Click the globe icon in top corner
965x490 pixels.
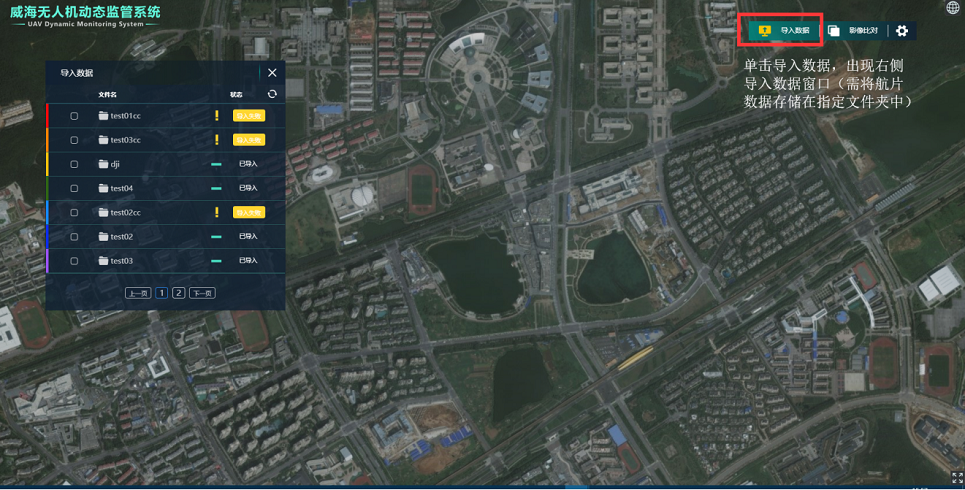(x=952, y=8)
